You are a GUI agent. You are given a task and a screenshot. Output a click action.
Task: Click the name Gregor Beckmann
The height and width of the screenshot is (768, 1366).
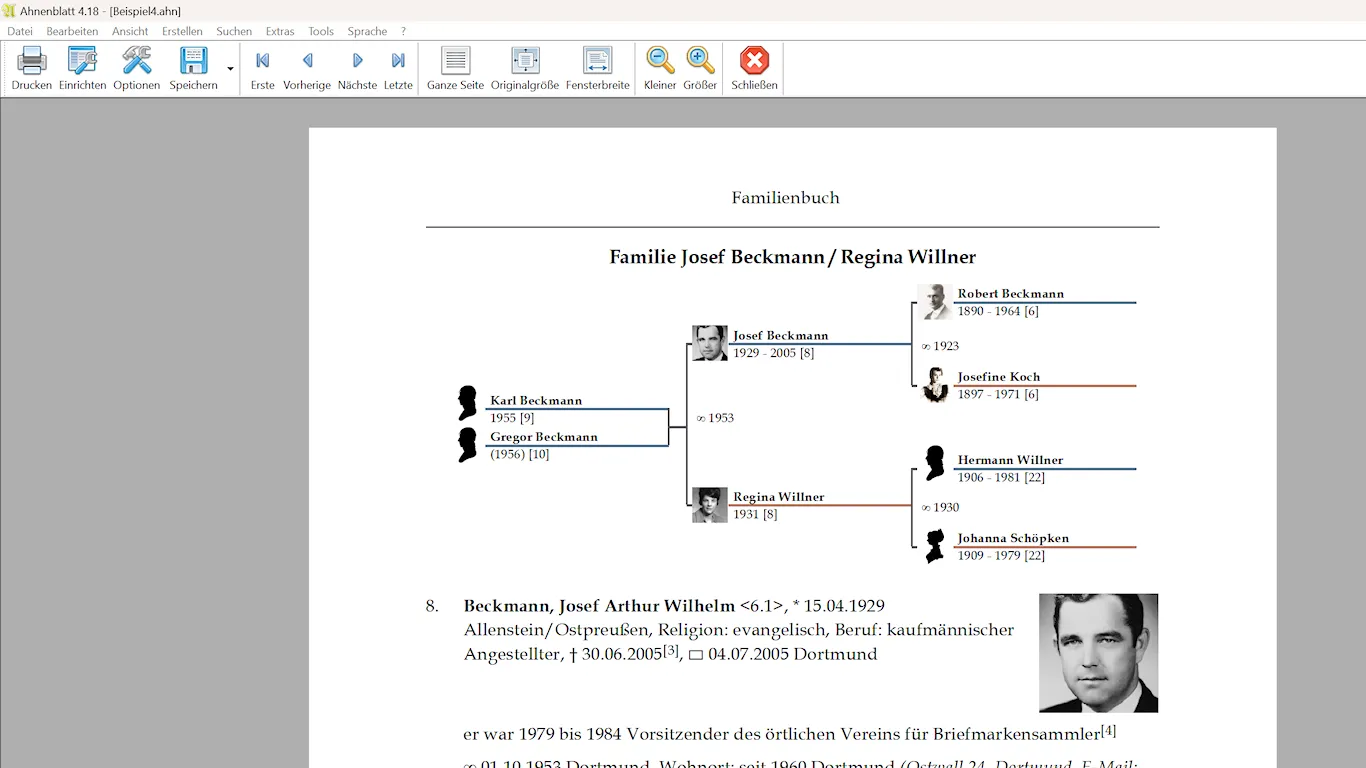544,437
